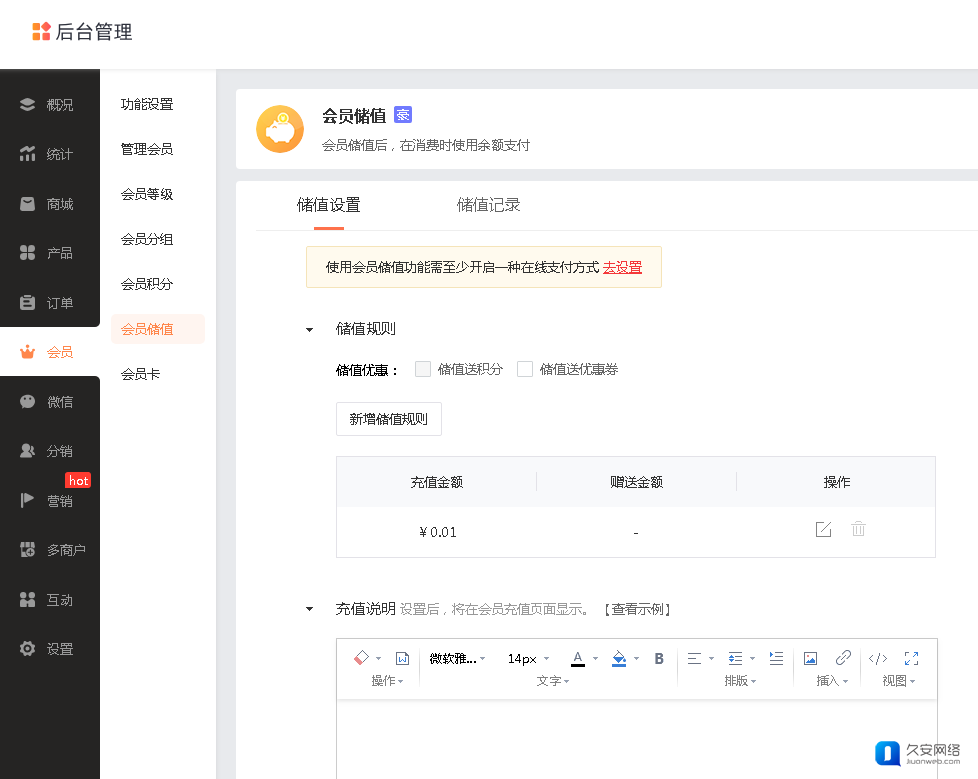This screenshot has width=978, height=779.
Task: Open source code view in editor
Action: click(x=878, y=658)
